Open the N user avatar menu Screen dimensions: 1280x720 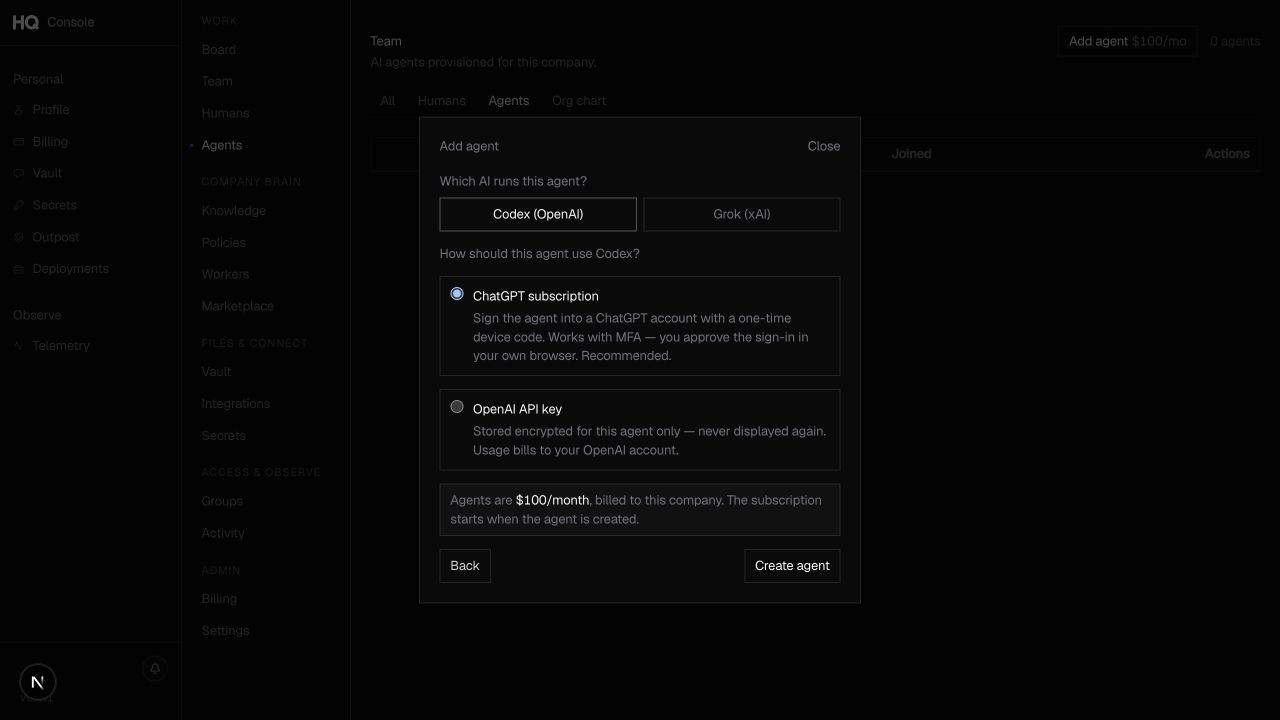click(38, 682)
